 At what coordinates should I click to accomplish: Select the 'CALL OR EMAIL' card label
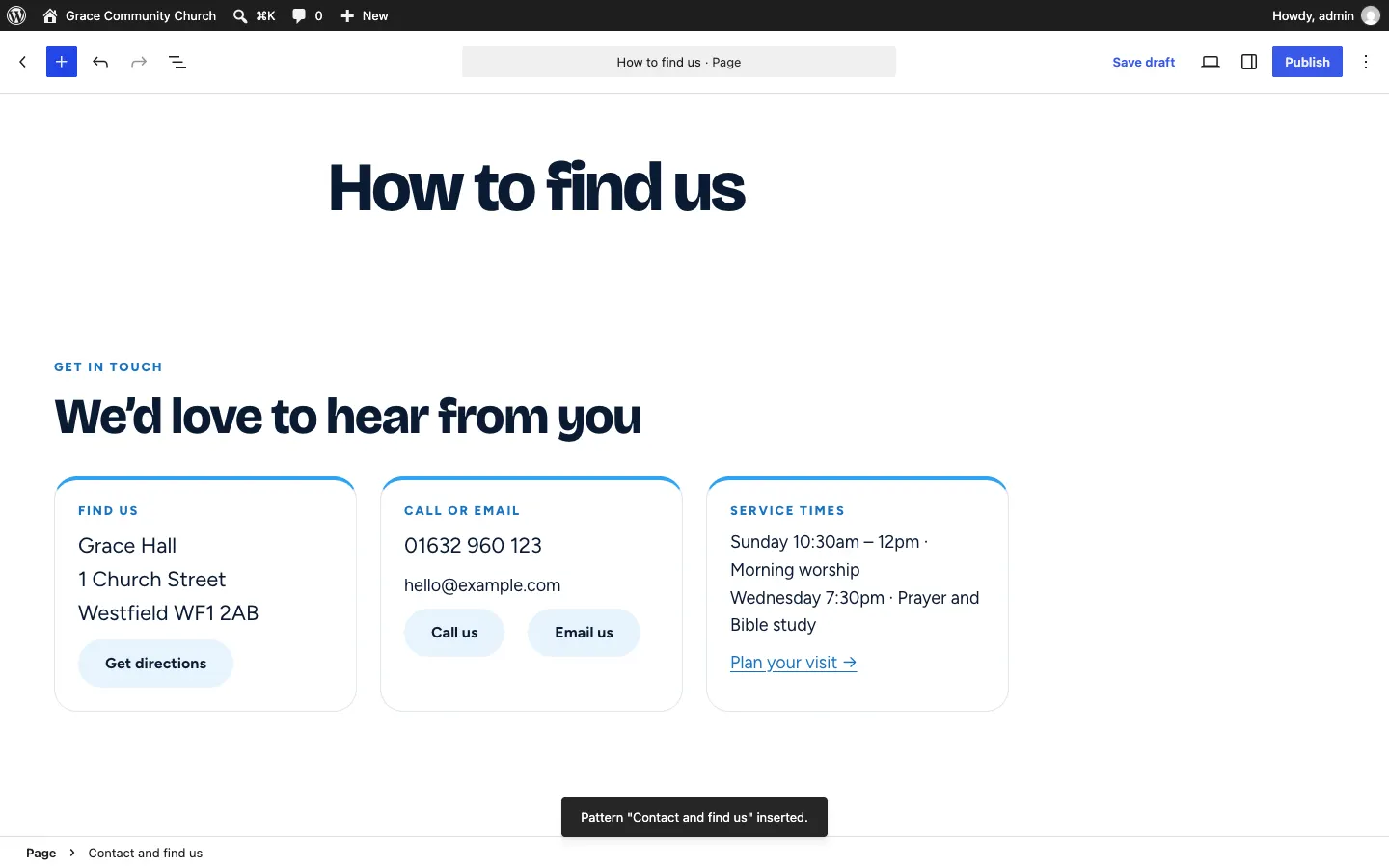pyautogui.click(x=462, y=510)
